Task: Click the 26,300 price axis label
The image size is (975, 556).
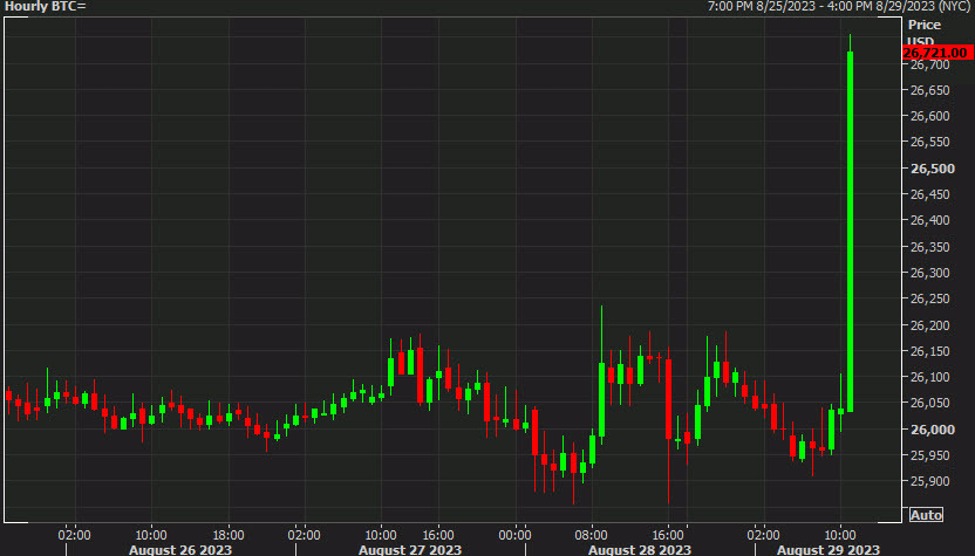Action: coord(930,273)
